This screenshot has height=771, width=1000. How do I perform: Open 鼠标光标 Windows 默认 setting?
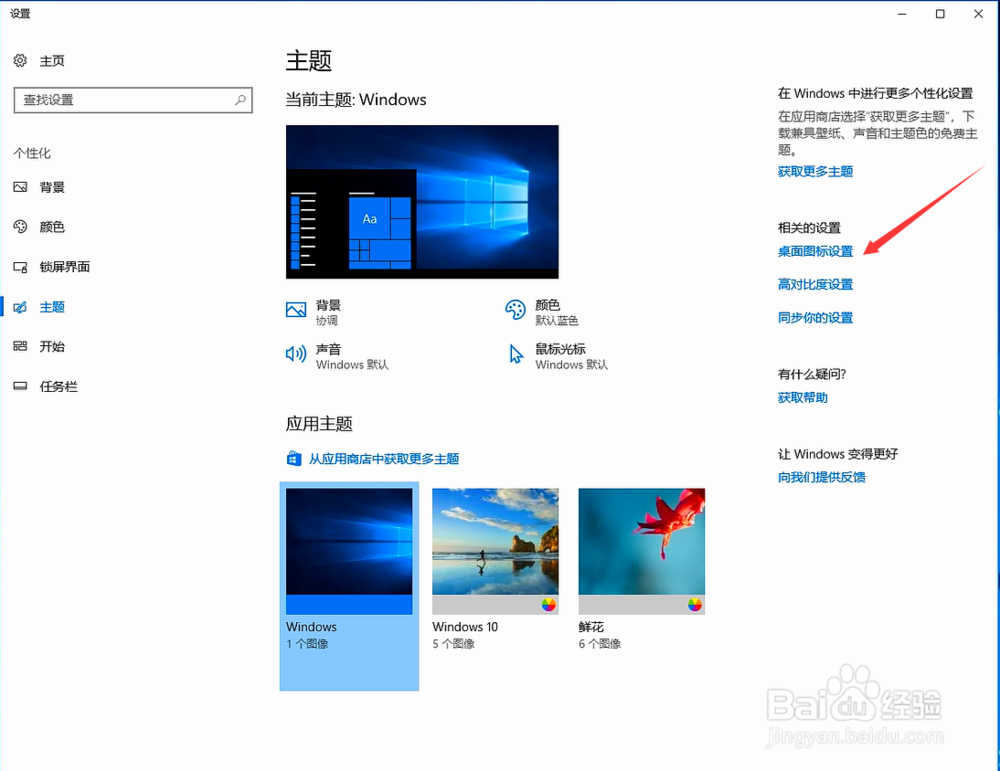(571, 356)
